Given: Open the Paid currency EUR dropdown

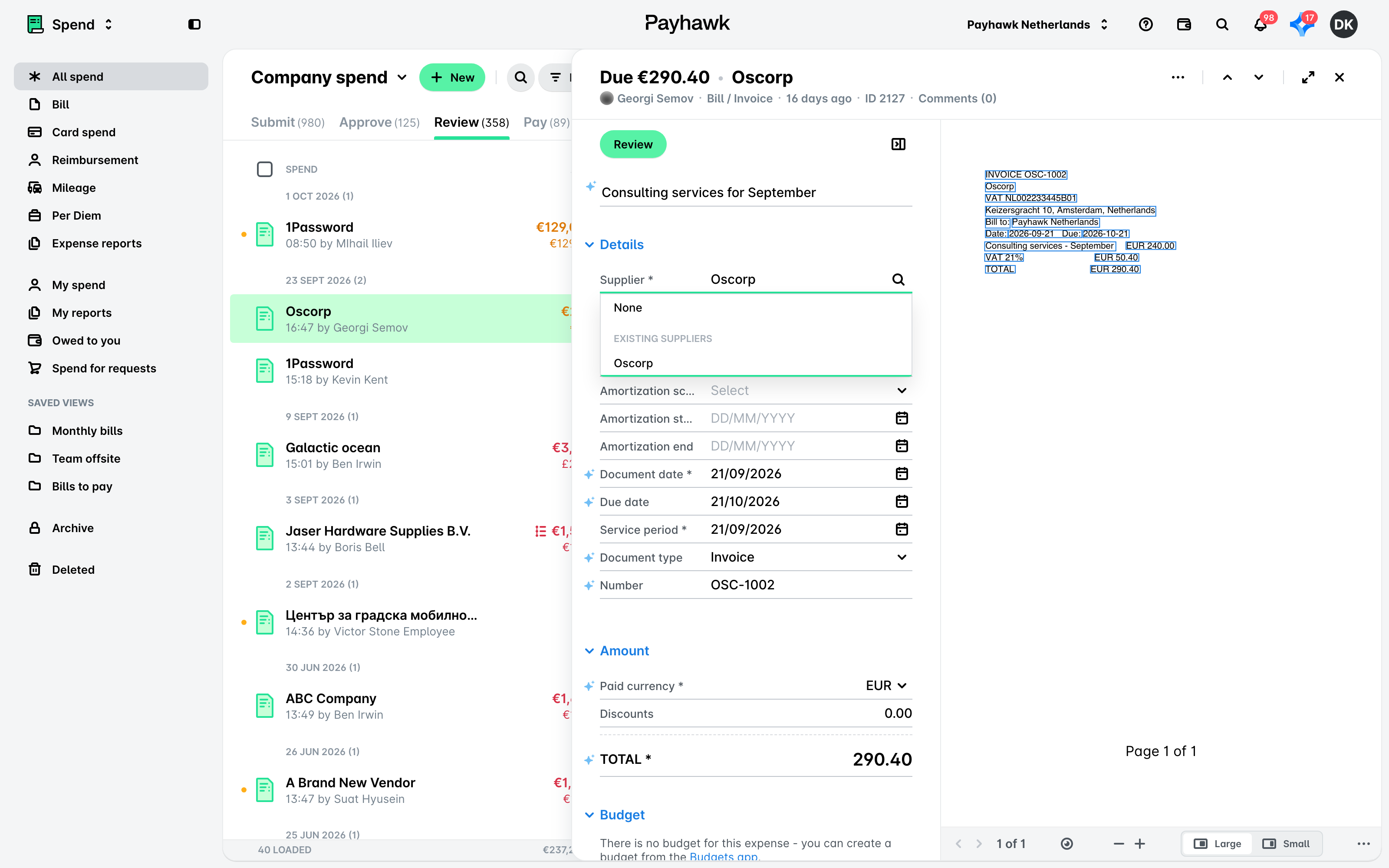Looking at the screenshot, I should click(885, 686).
